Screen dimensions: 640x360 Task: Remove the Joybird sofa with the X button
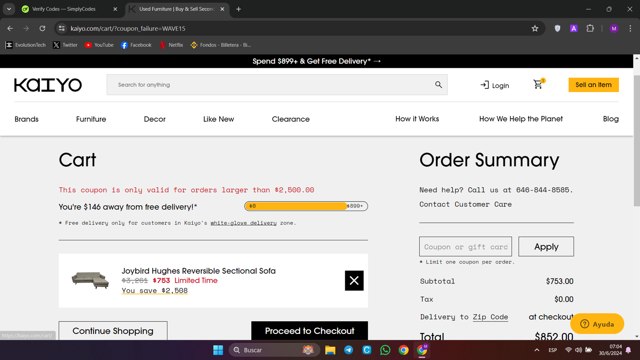(354, 280)
